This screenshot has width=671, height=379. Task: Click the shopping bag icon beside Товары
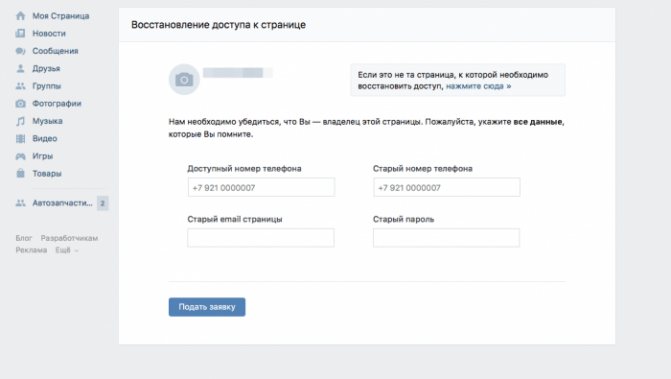tap(20, 174)
